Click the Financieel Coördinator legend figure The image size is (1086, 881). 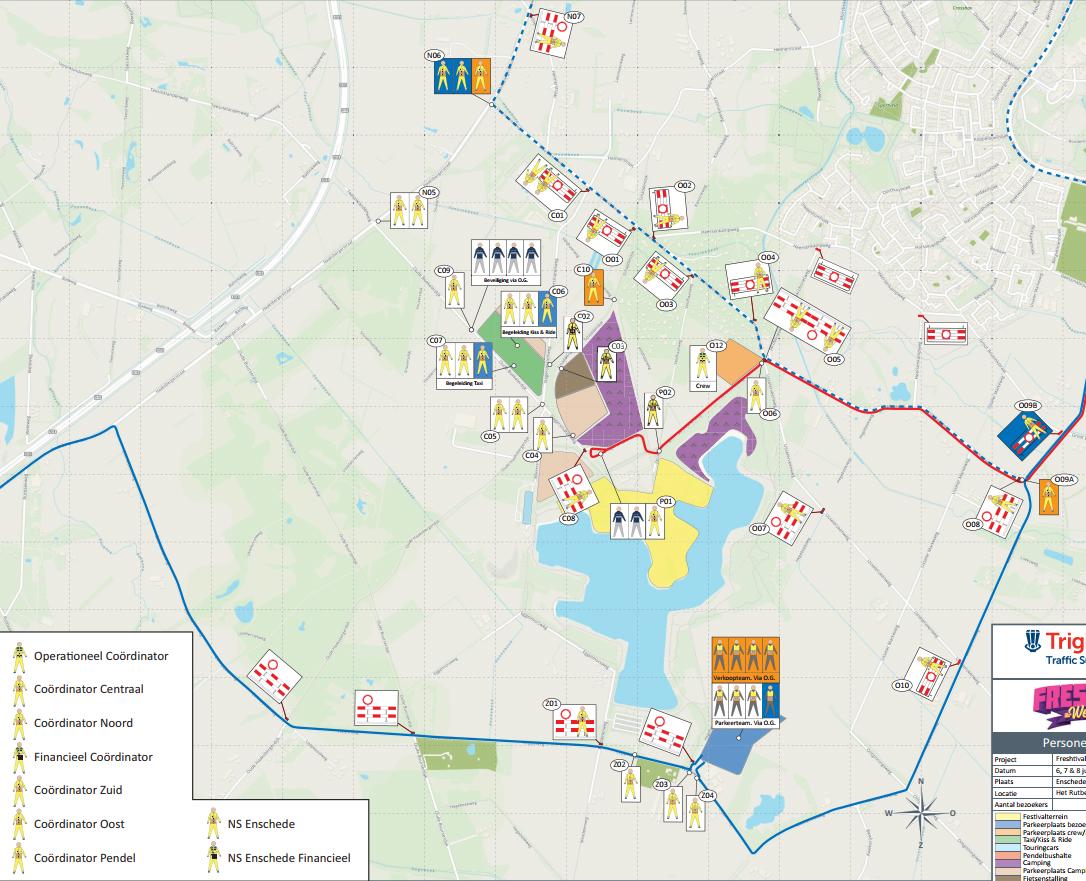point(18,757)
